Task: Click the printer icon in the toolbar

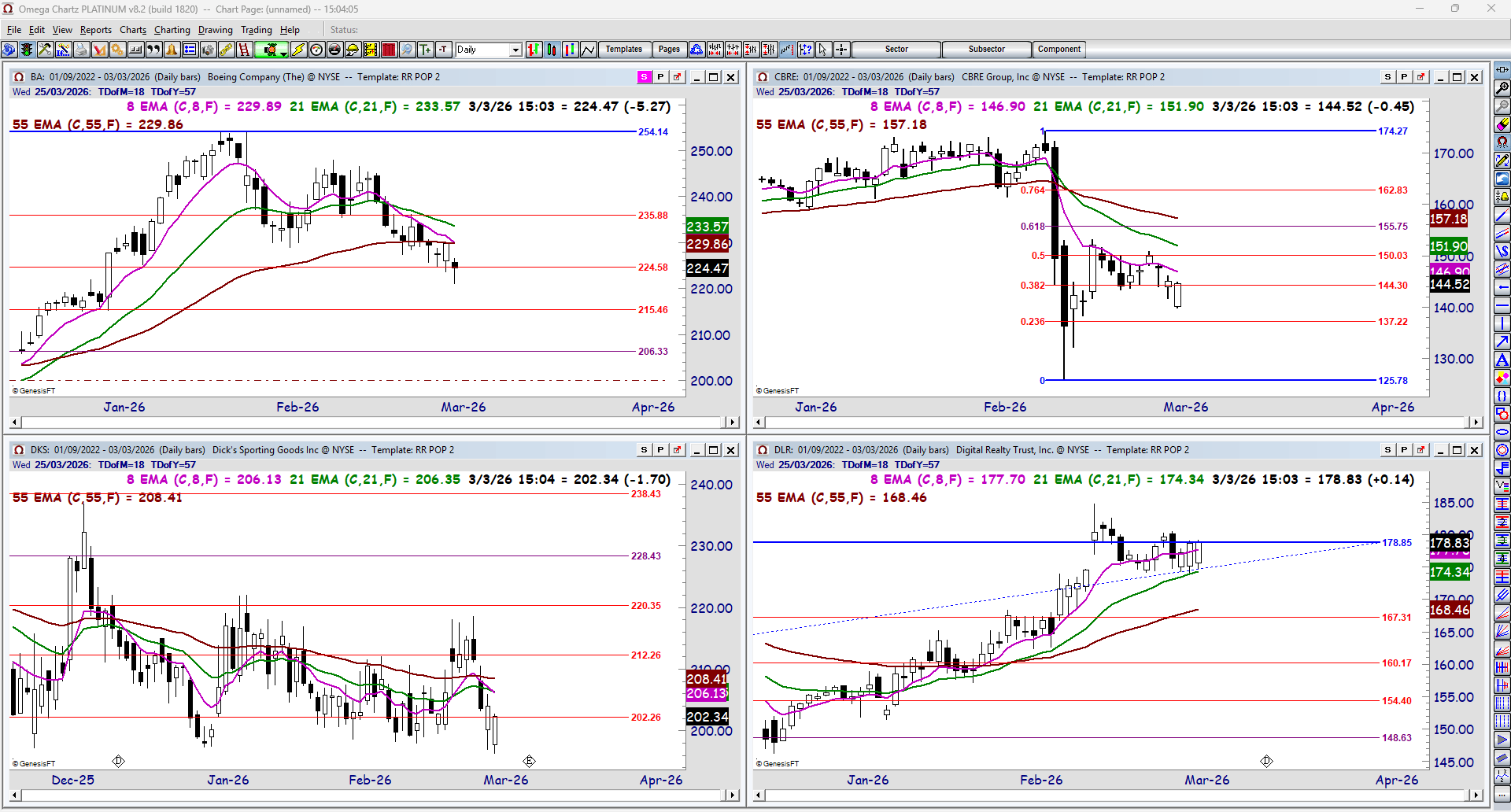Action: tap(81, 50)
